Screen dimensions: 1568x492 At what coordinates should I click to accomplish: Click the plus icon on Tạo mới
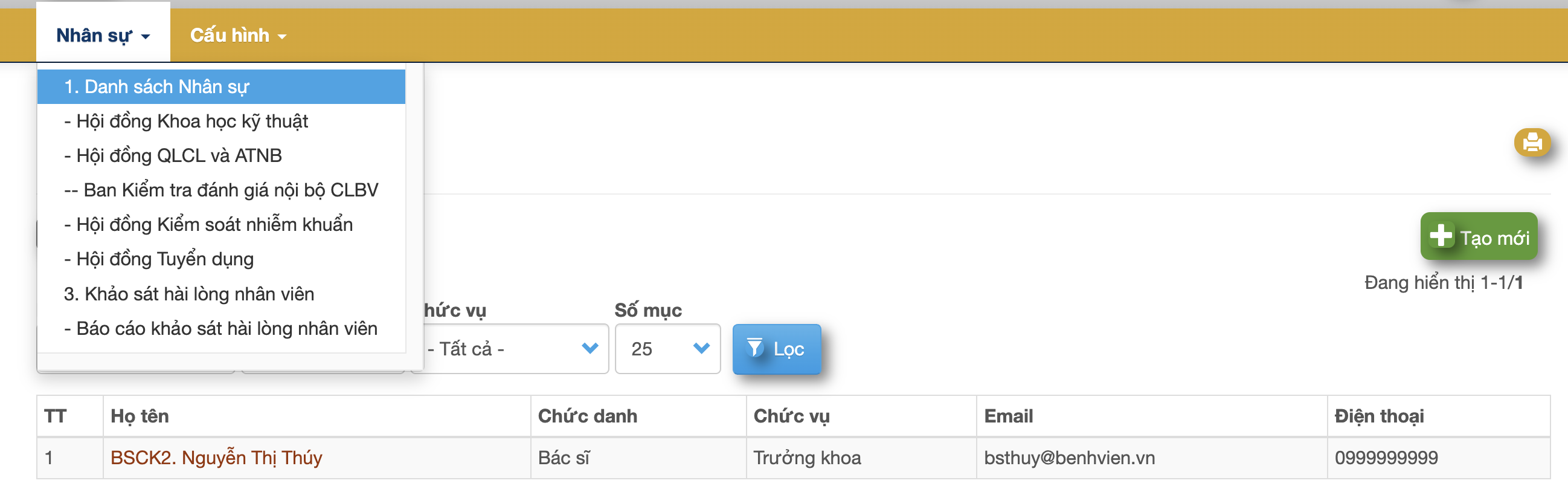coord(1441,236)
